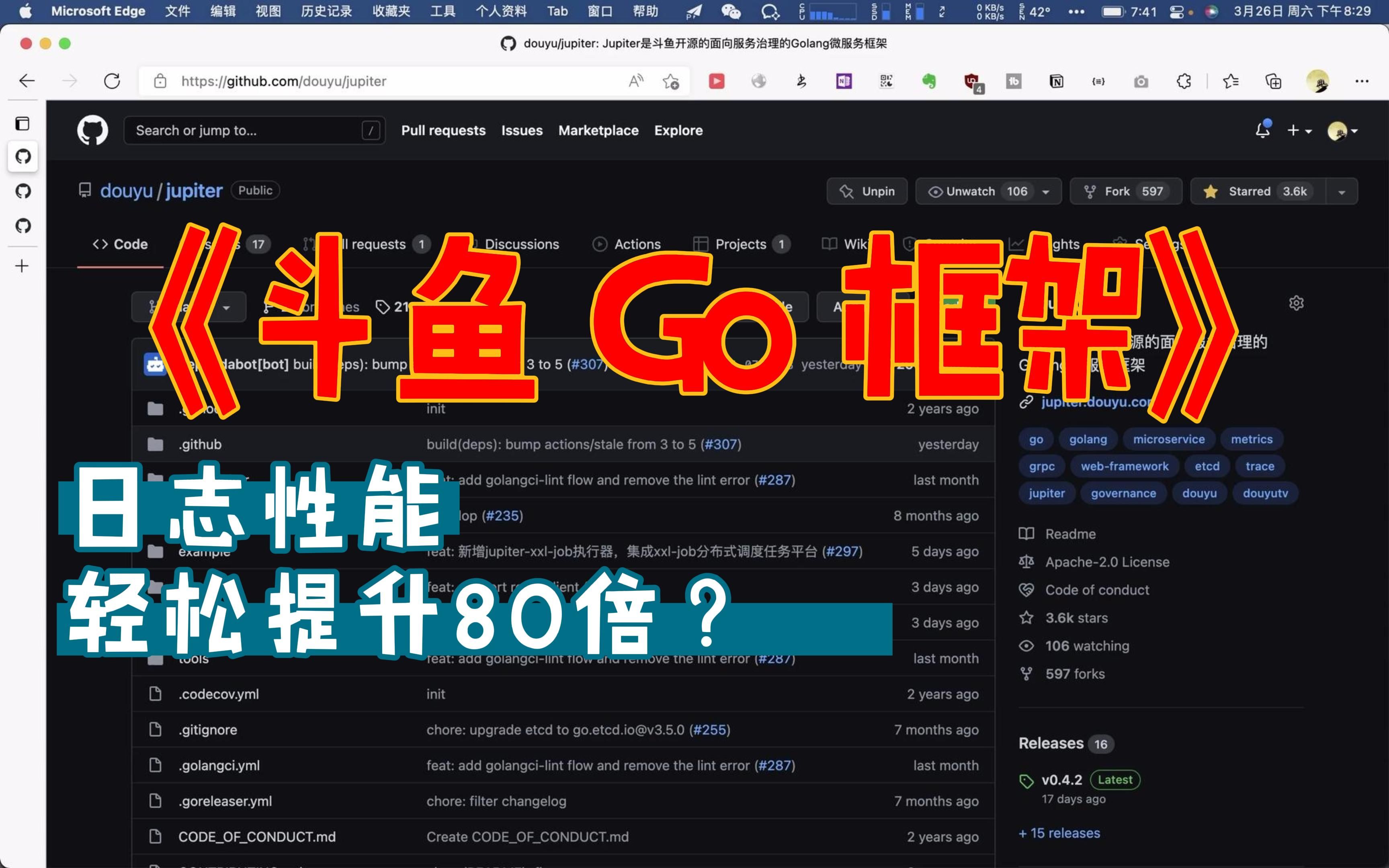Click the QR code extension icon
This screenshot has width=1389, height=868.
click(886, 81)
